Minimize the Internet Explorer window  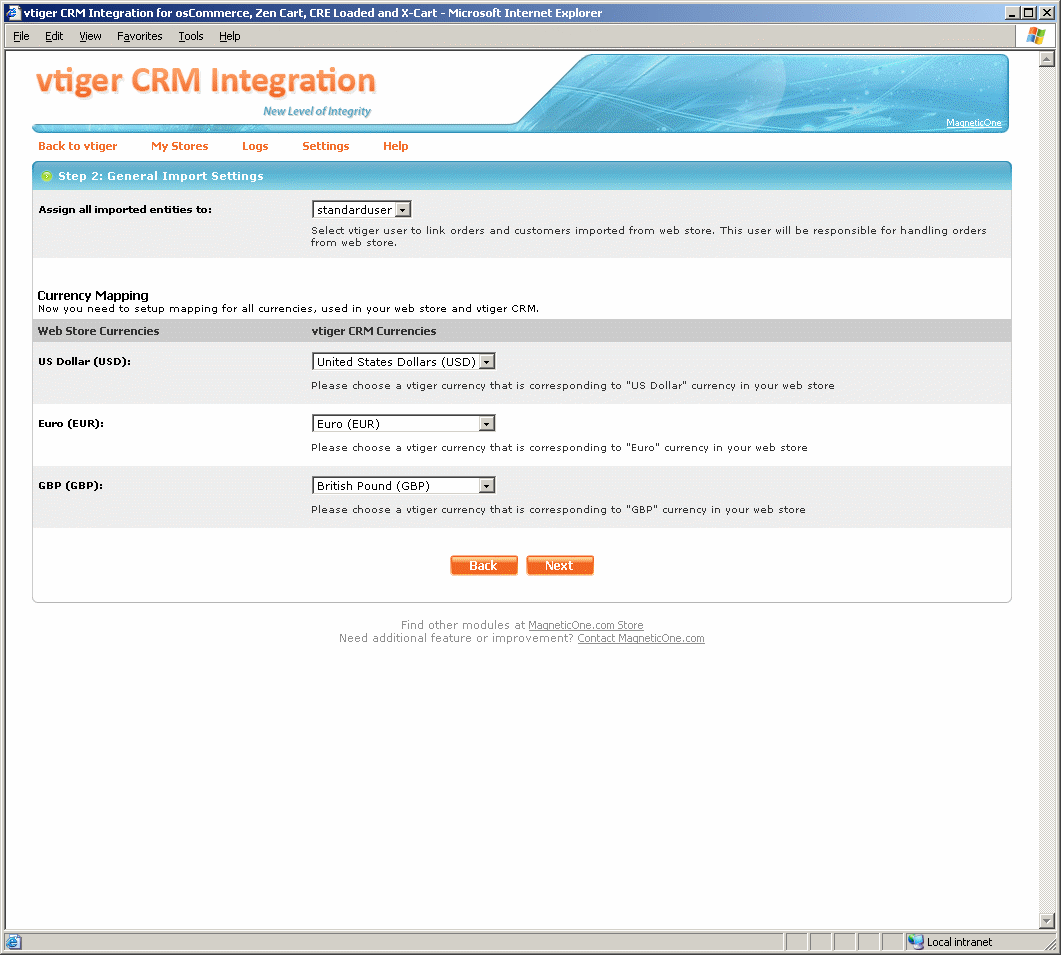coord(1012,13)
